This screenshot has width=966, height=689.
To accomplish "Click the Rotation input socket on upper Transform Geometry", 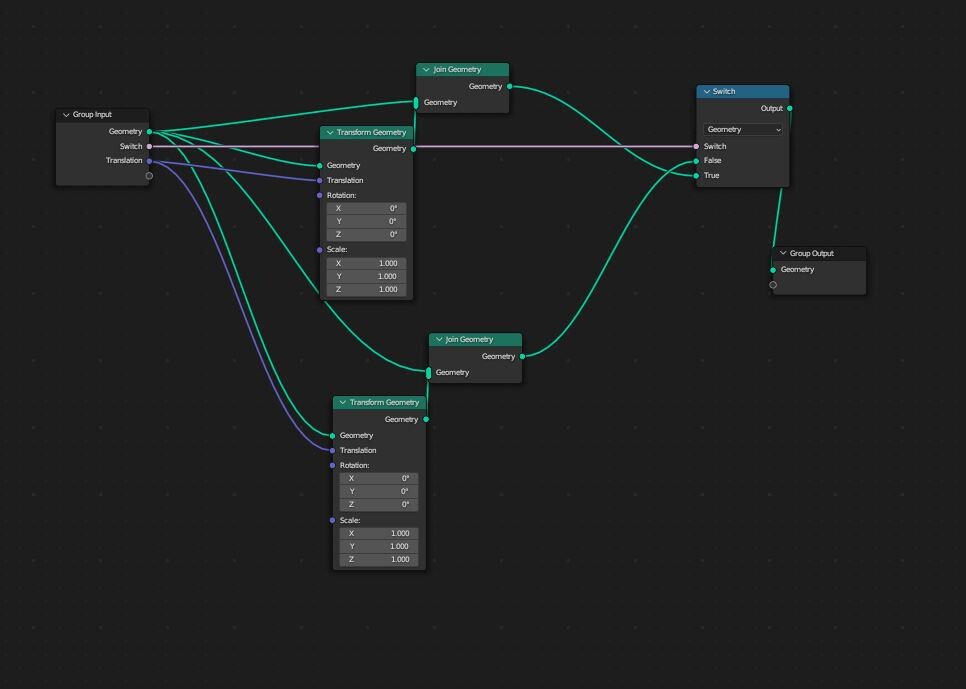I will click(x=322, y=195).
